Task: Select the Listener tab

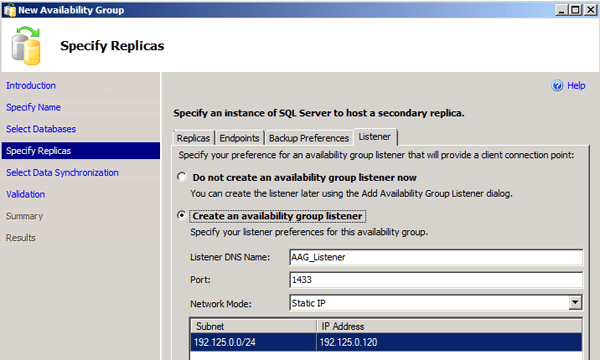Action: [x=375, y=137]
